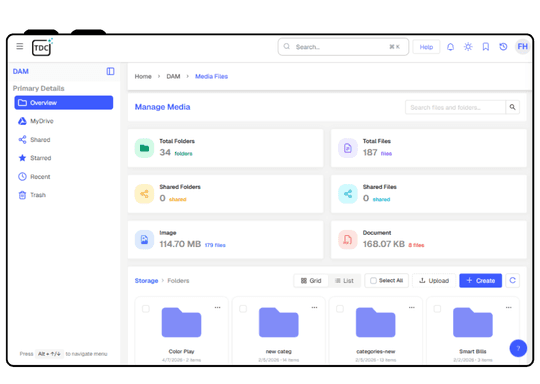Open the hamburger menu icon
Image resolution: width=540 pixels, height=384 pixels.
point(20,46)
